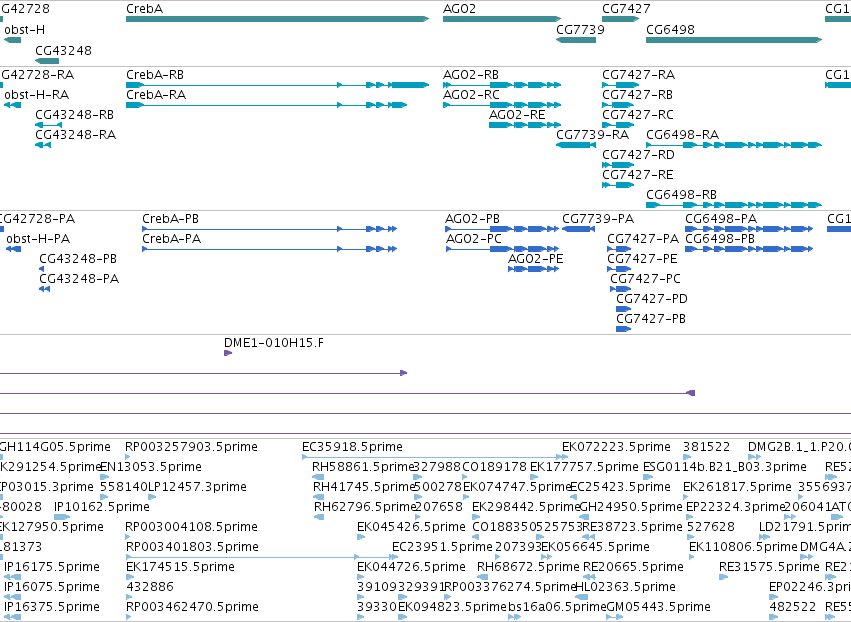Click the CG7739-RA transcript label
Viewport: 851px width, 622px height.
593,135
